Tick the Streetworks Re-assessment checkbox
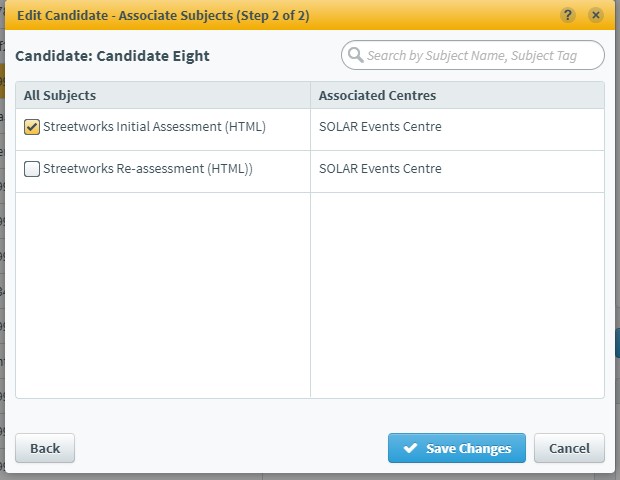The width and height of the screenshot is (620, 480). 32,169
